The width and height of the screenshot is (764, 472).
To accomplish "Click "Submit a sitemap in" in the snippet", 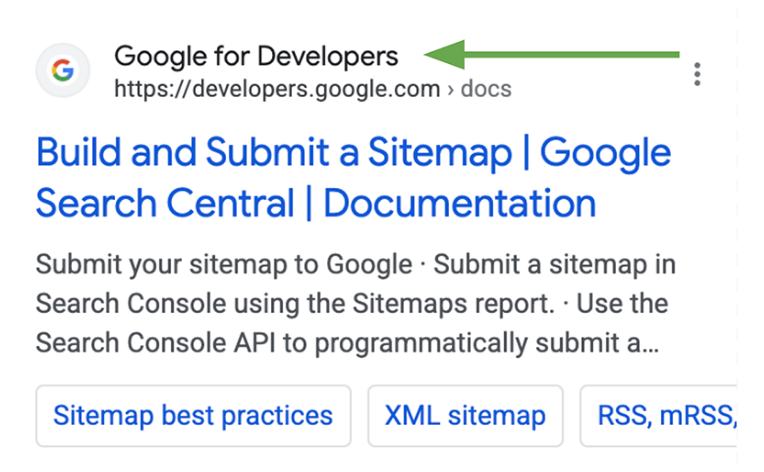I will pos(553,265).
